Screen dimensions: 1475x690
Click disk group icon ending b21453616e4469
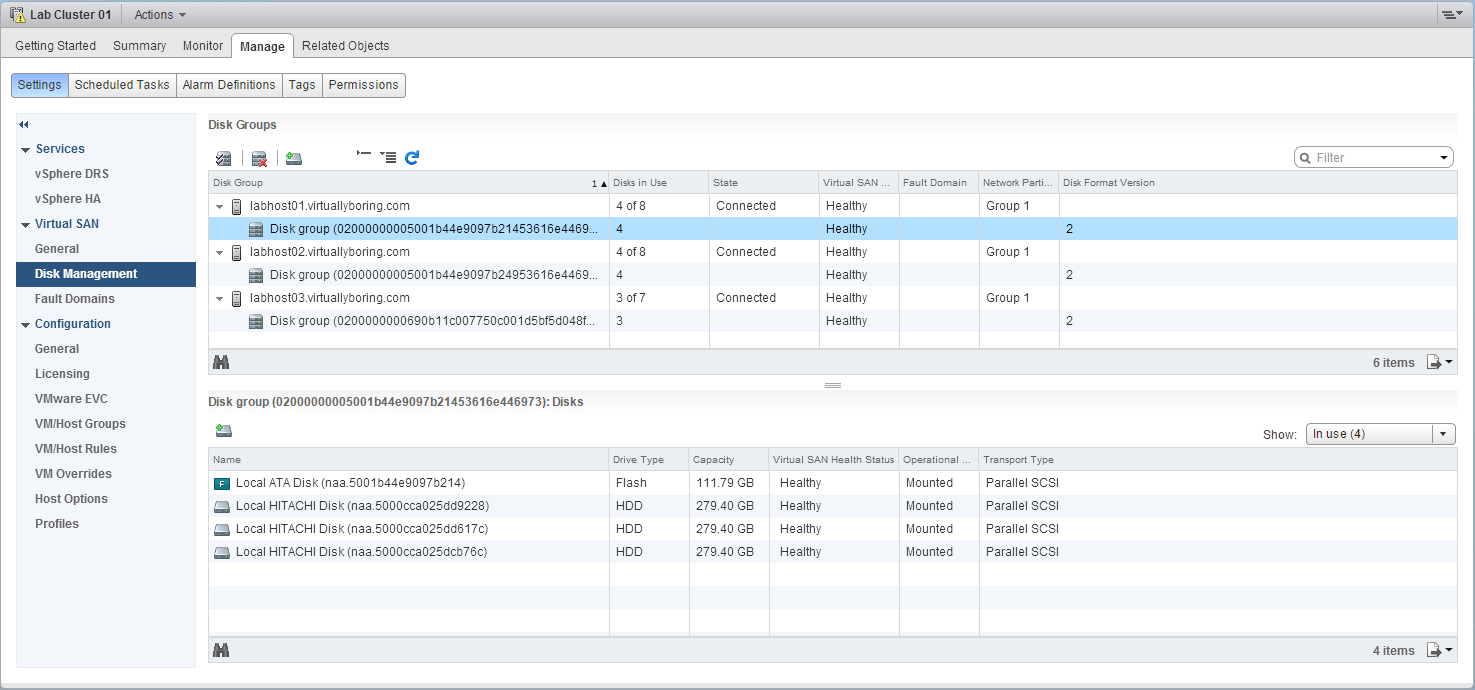click(256, 229)
